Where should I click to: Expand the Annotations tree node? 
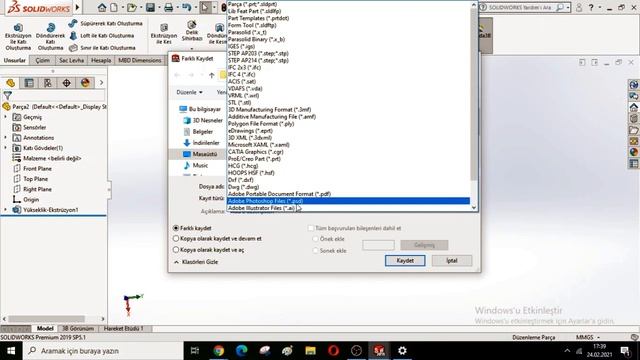tap(5, 138)
